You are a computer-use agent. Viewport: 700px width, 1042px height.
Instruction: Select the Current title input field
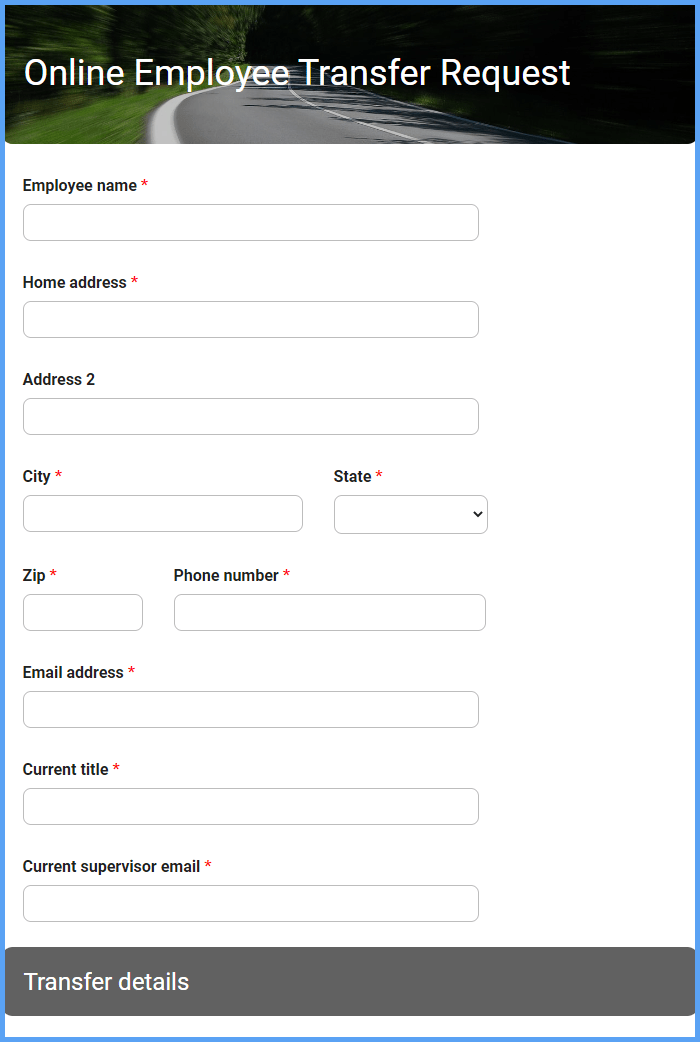(x=250, y=806)
